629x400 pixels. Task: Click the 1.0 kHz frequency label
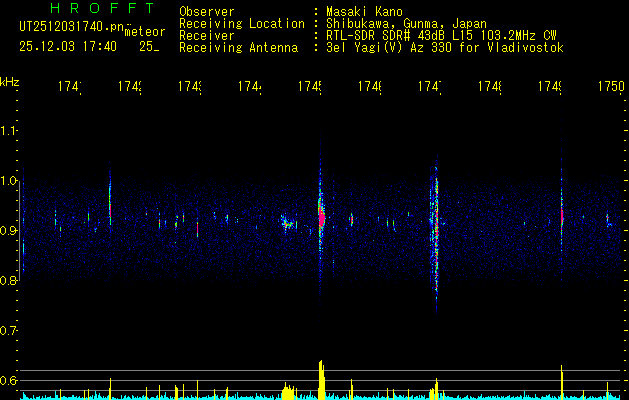click(x=9, y=181)
